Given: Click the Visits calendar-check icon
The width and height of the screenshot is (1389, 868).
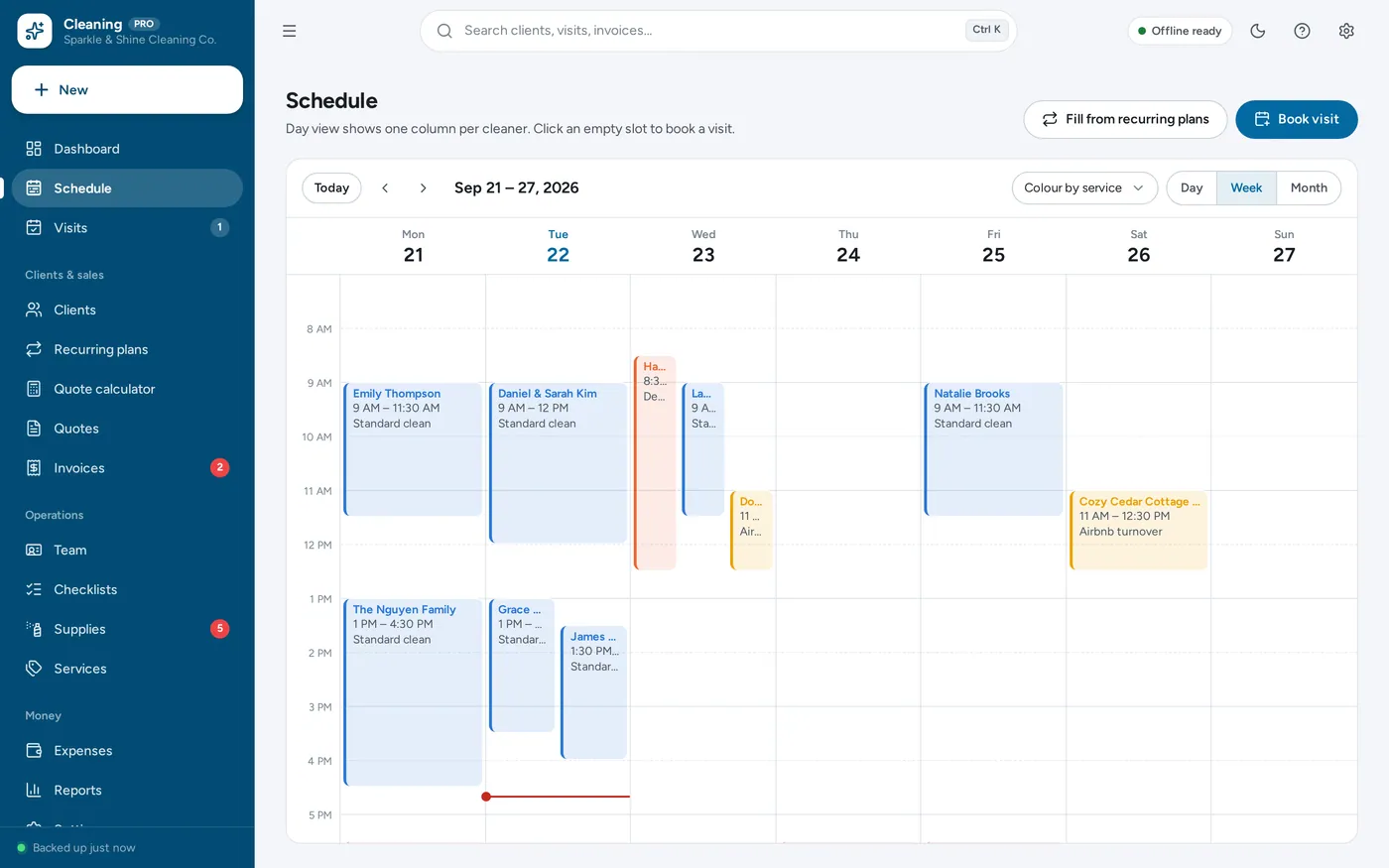Looking at the screenshot, I should click(34, 227).
